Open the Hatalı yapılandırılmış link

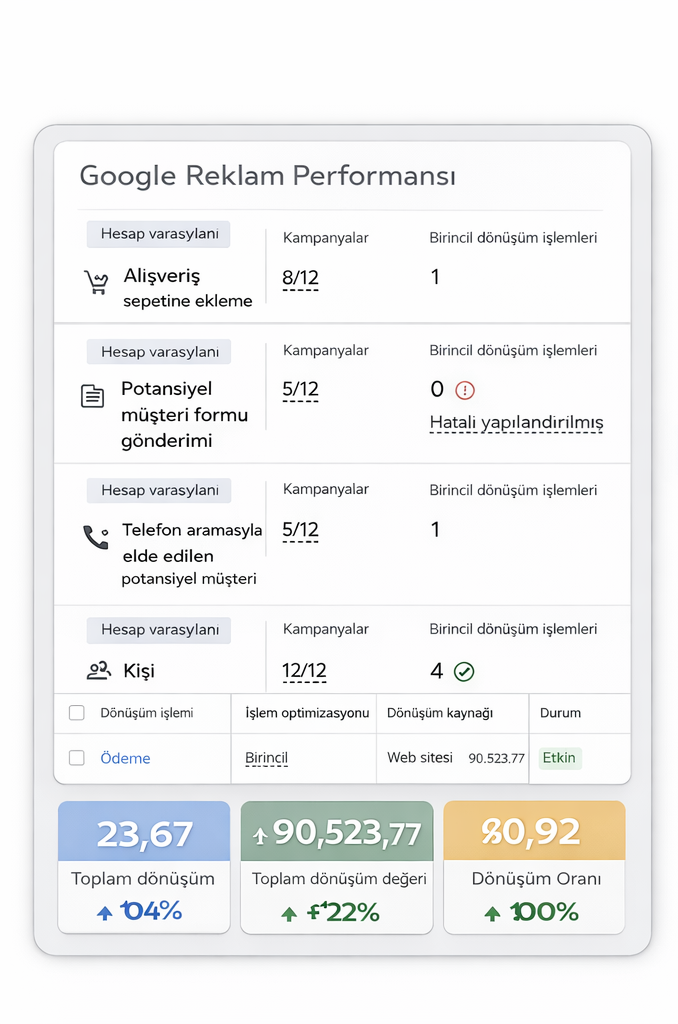516,423
